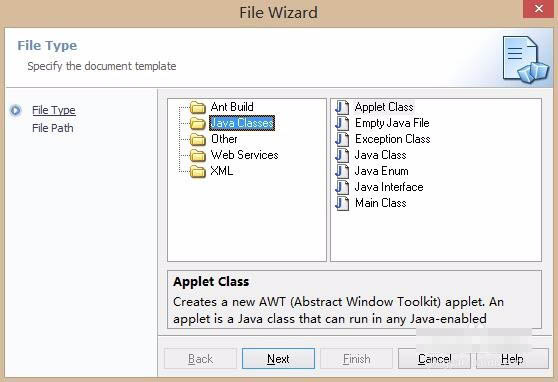Click the Java Classes folder icon

click(198, 123)
